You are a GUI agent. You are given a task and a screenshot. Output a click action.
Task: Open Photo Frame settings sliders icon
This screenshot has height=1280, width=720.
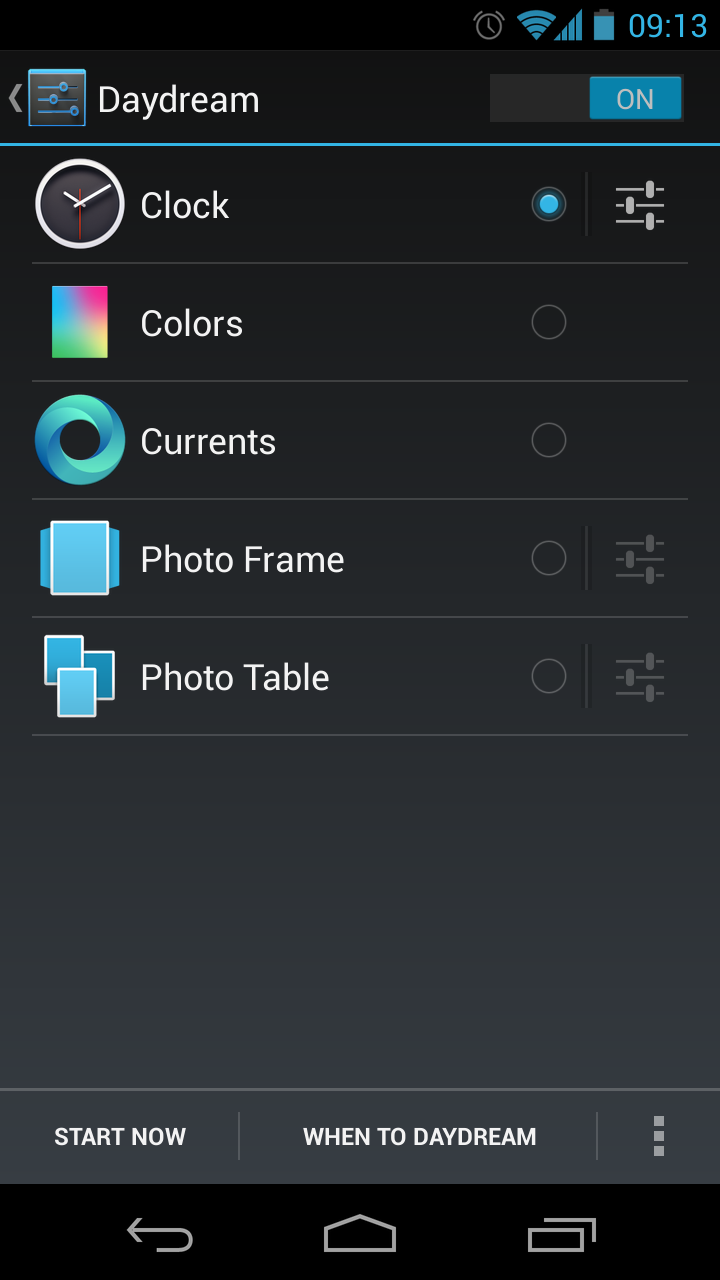coord(640,559)
